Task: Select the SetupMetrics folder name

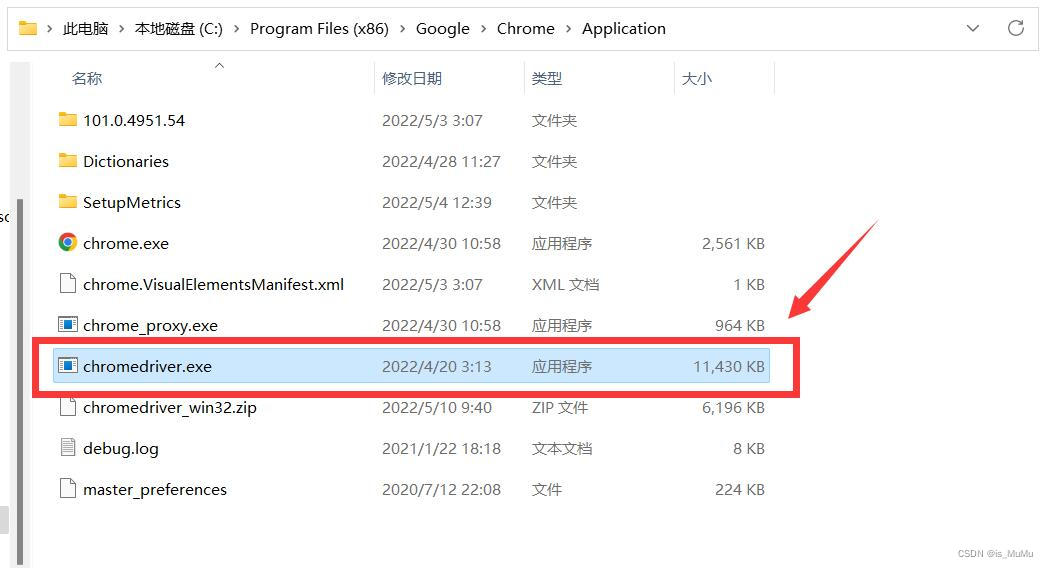Action: [132, 202]
